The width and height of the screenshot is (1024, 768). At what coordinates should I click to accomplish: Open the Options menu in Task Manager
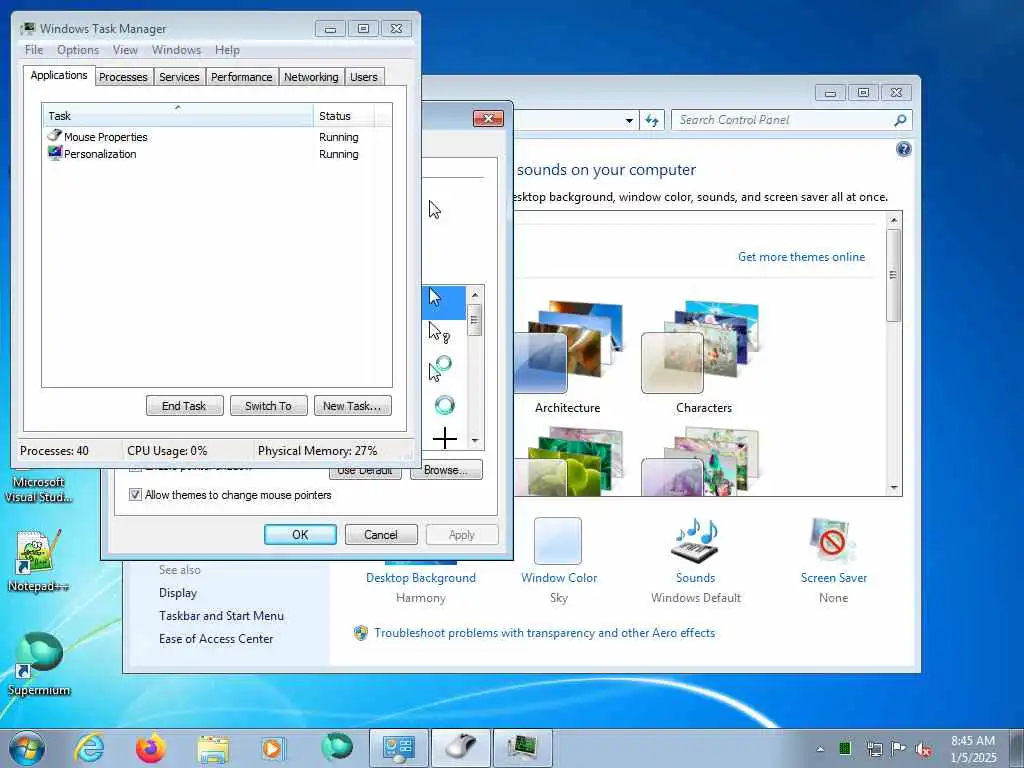(78, 50)
